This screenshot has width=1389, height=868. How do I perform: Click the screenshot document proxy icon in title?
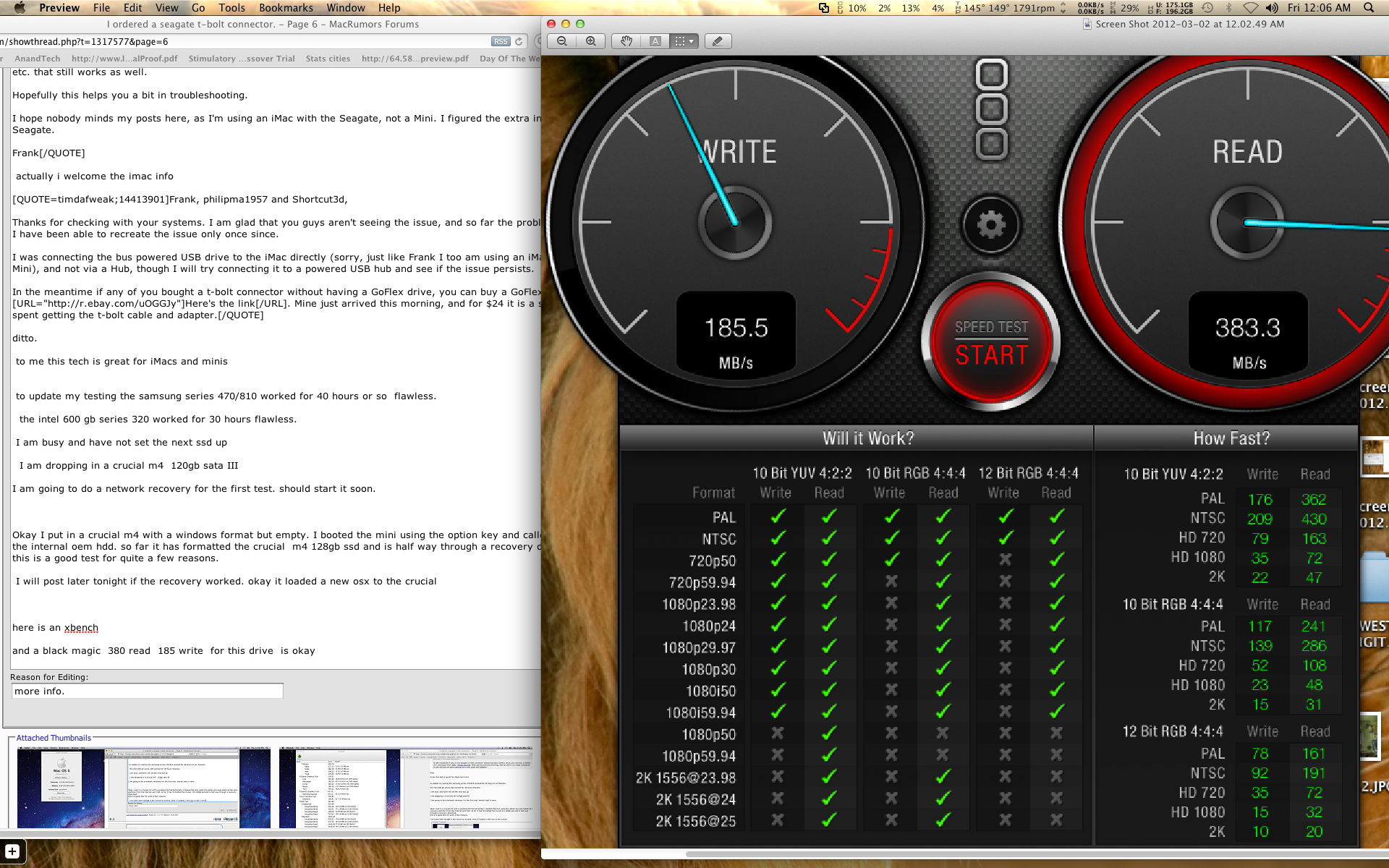[x=1087, y=24]
